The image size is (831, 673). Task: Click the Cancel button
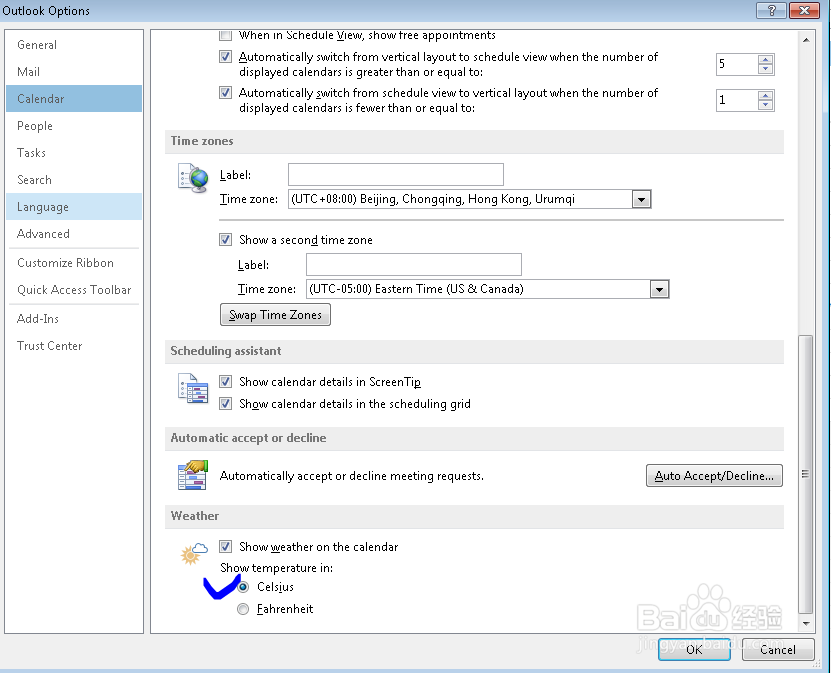point(778,650)
